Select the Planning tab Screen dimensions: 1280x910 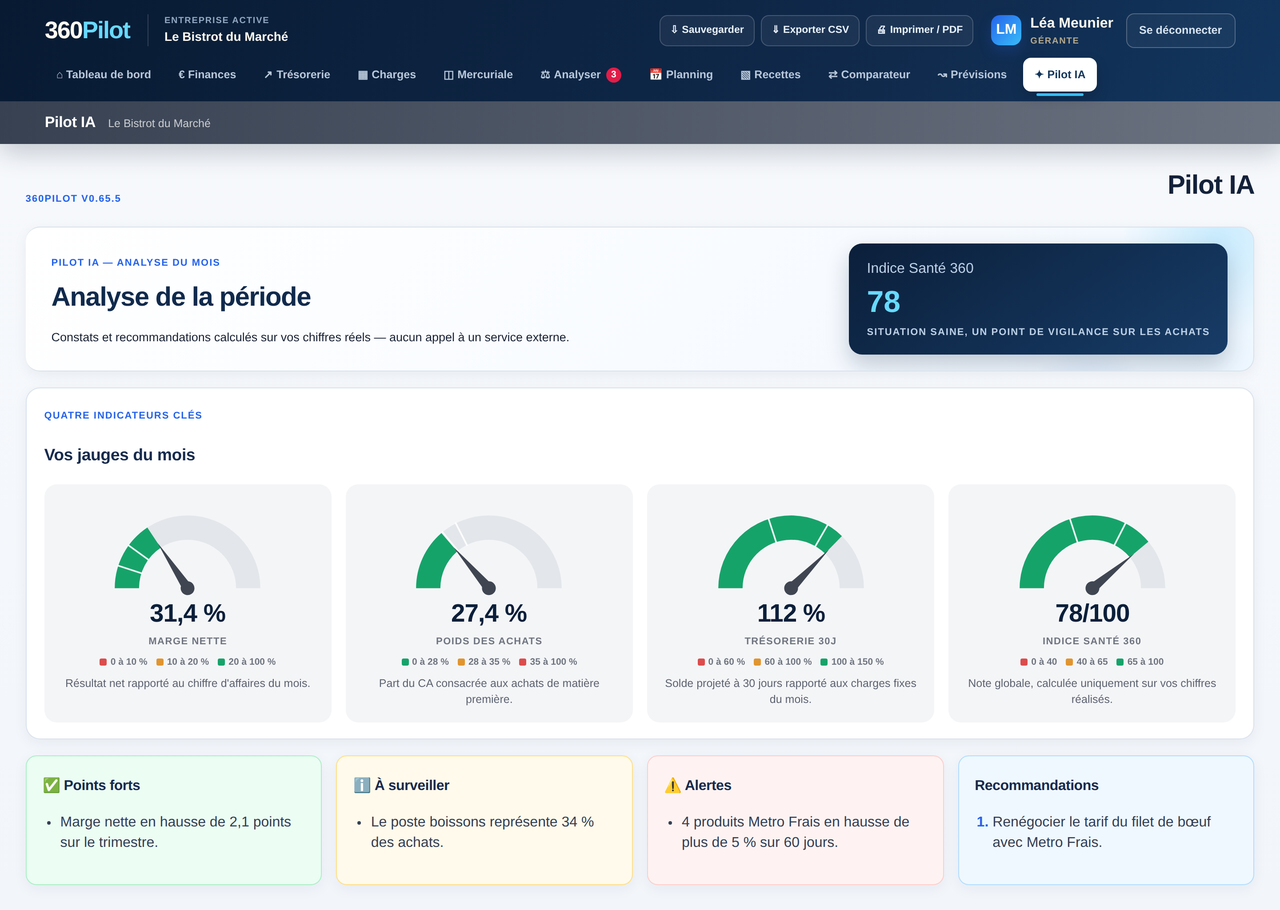681,75
